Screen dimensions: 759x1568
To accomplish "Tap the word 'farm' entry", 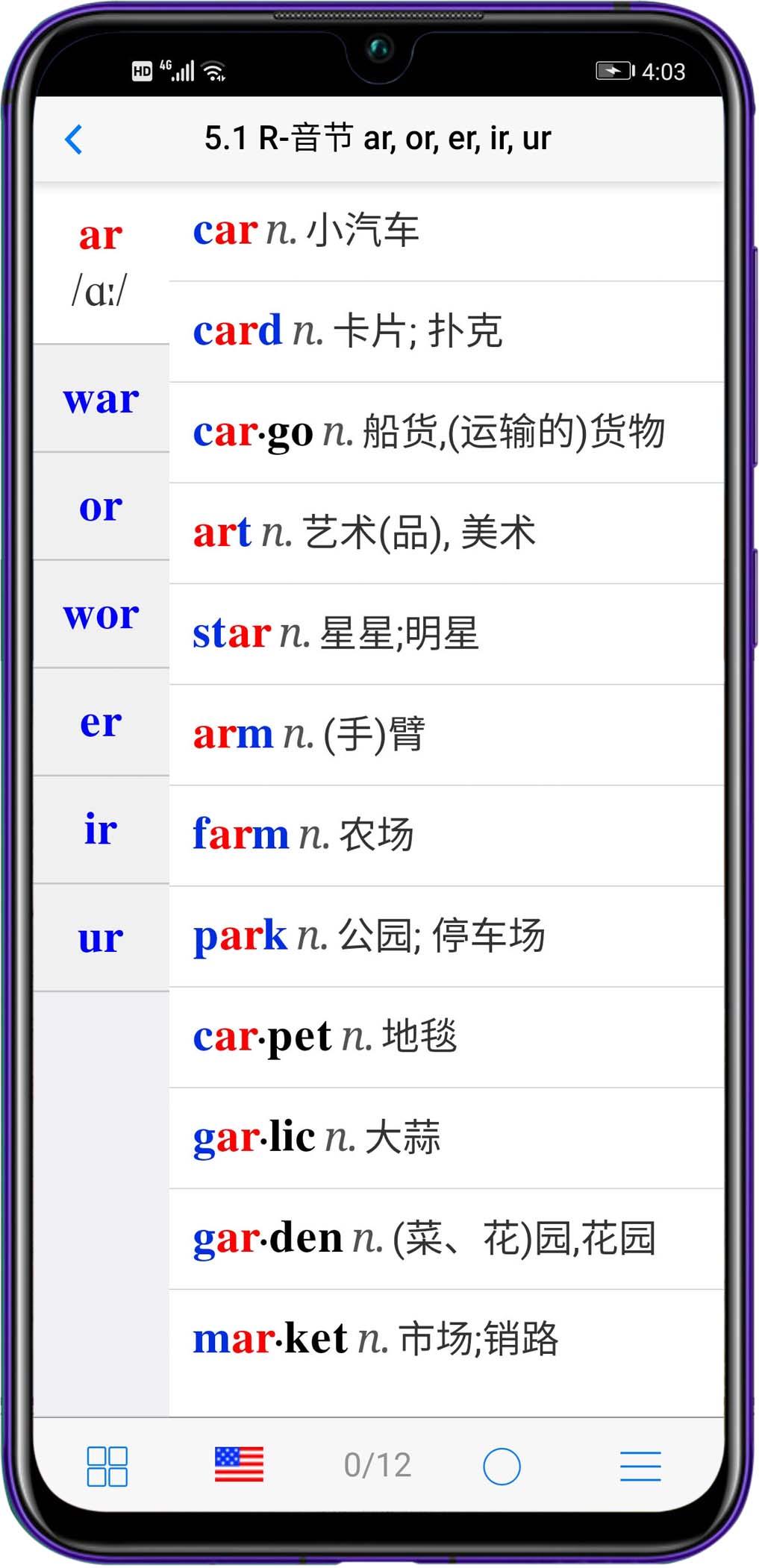I will pos(446,835).
